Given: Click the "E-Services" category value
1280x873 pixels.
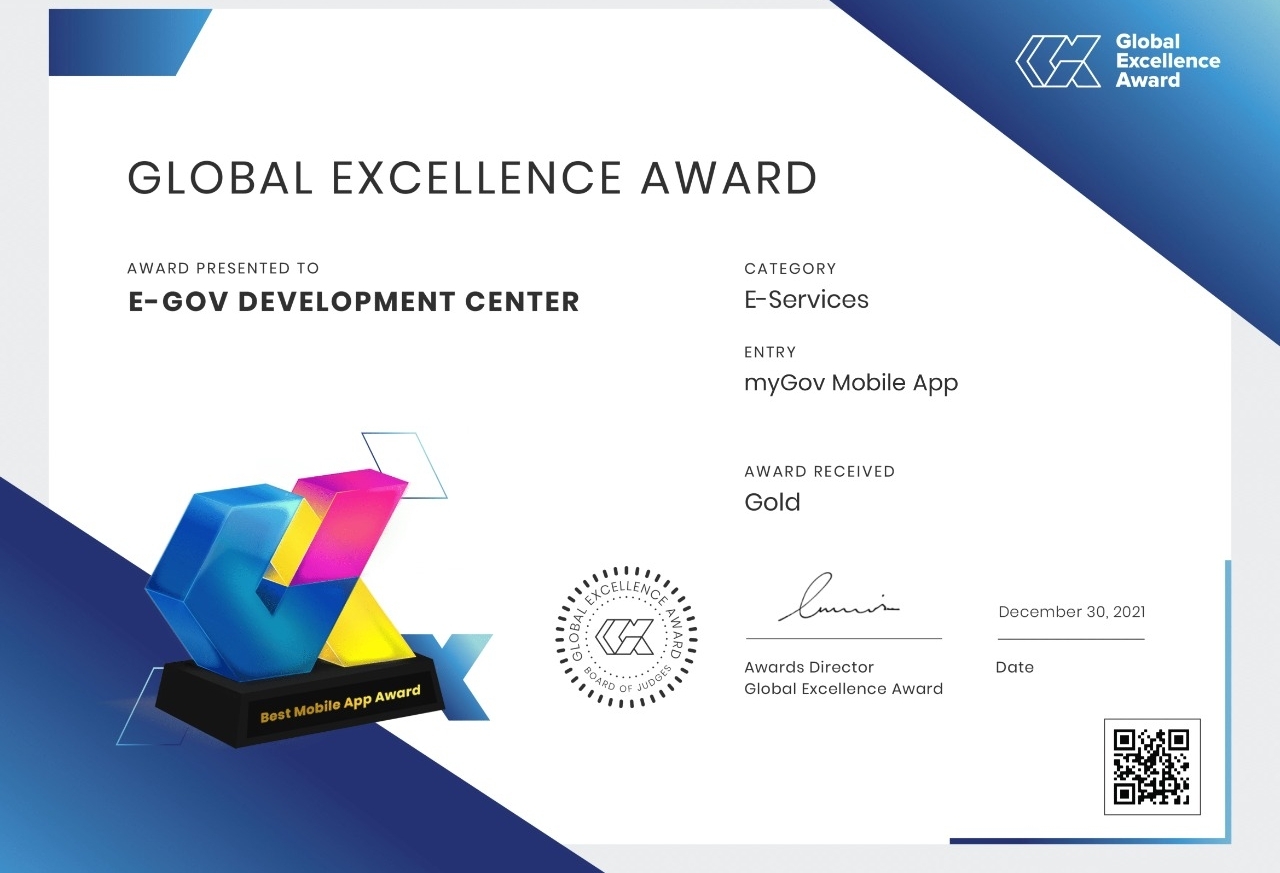Looking at the screenshot, I should pyautogui.click(x=807, y=299).
